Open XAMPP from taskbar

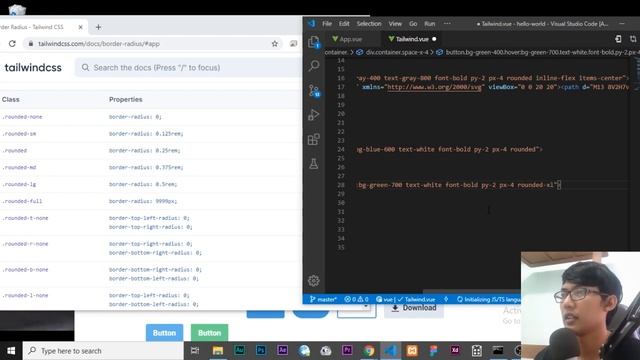tap(412, 351)
